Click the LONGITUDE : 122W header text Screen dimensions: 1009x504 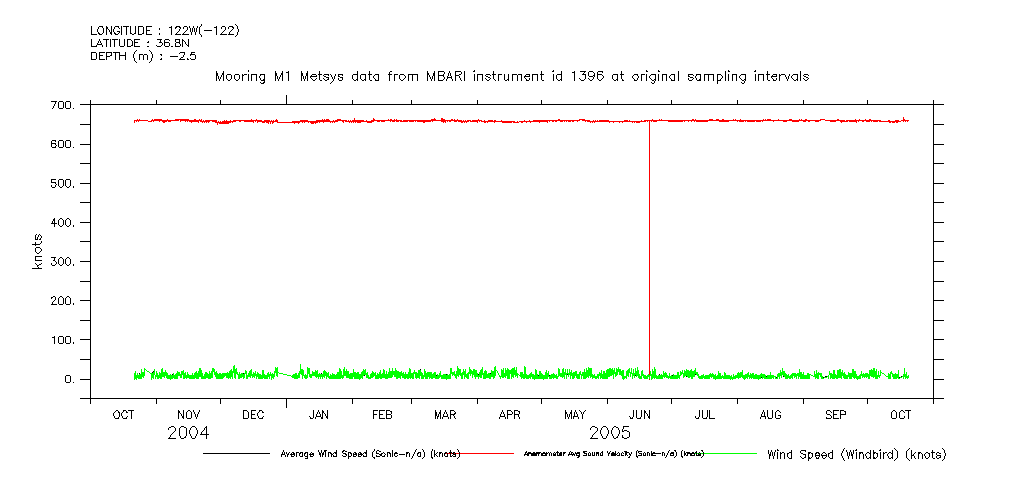tap(165, 30)
